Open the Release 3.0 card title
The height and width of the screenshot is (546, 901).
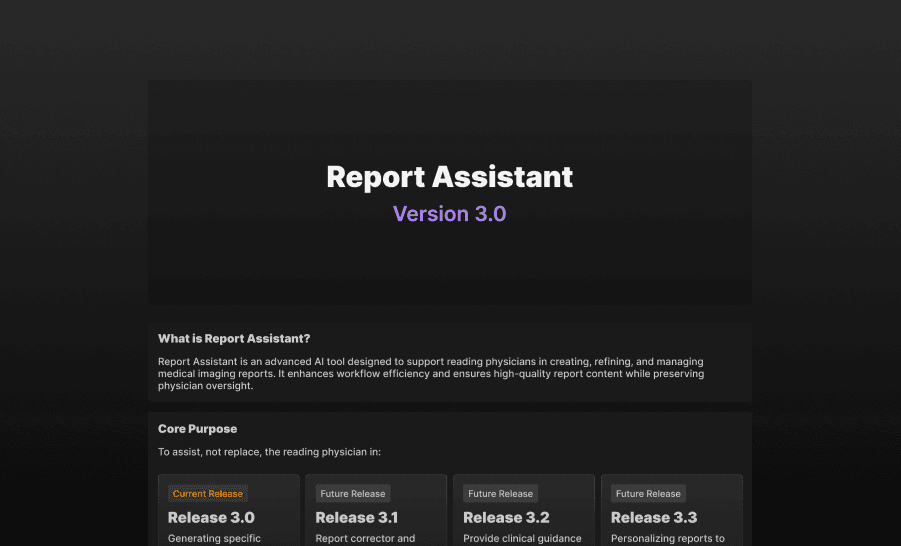click(211, 517)
